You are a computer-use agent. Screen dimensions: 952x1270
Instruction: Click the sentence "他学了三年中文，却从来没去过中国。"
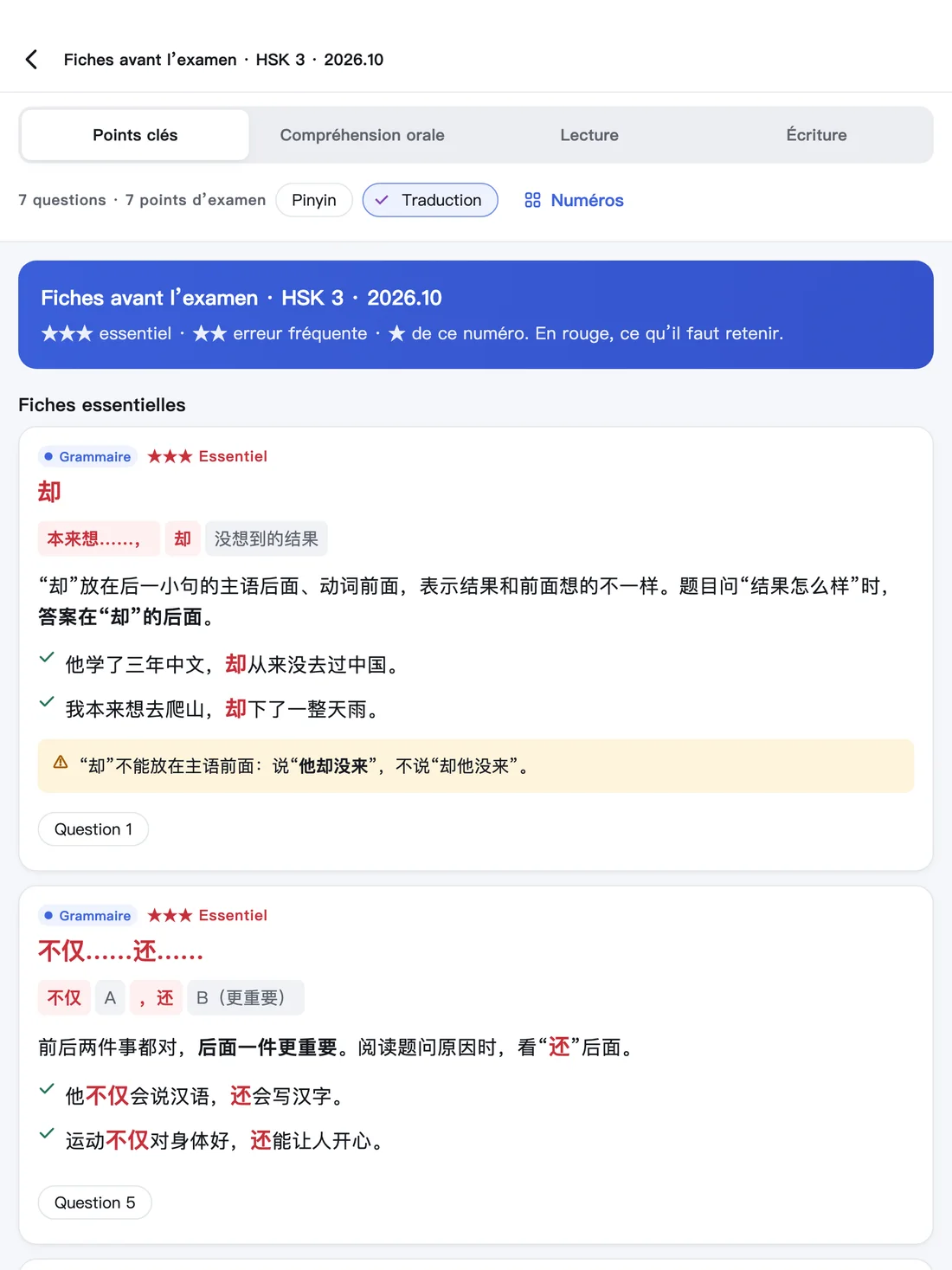(x=235, y=664)
